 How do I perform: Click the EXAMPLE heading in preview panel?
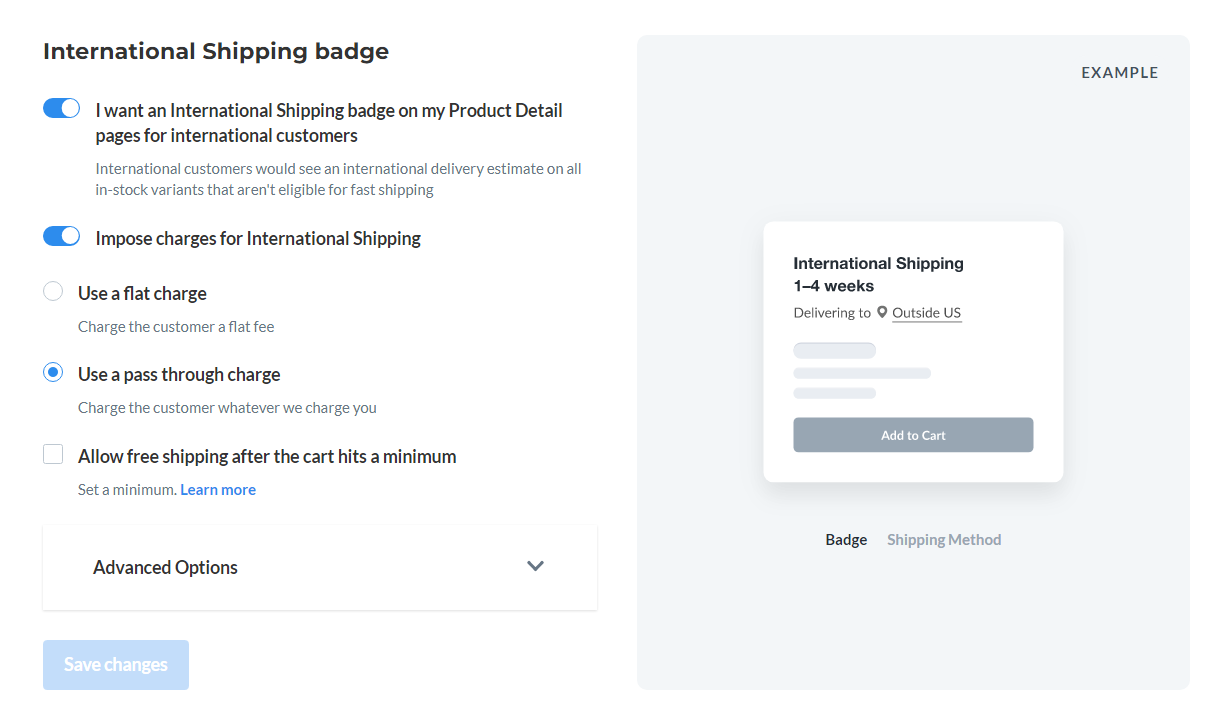1120,73
